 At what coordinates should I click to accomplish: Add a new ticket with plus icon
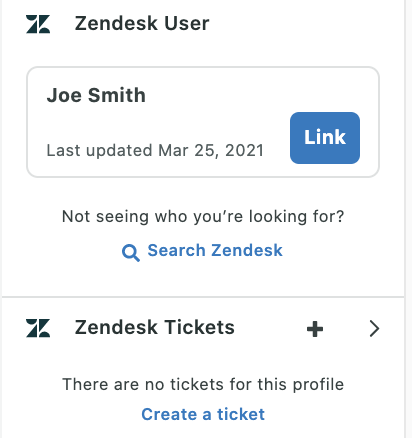click(x=315, y=329)
